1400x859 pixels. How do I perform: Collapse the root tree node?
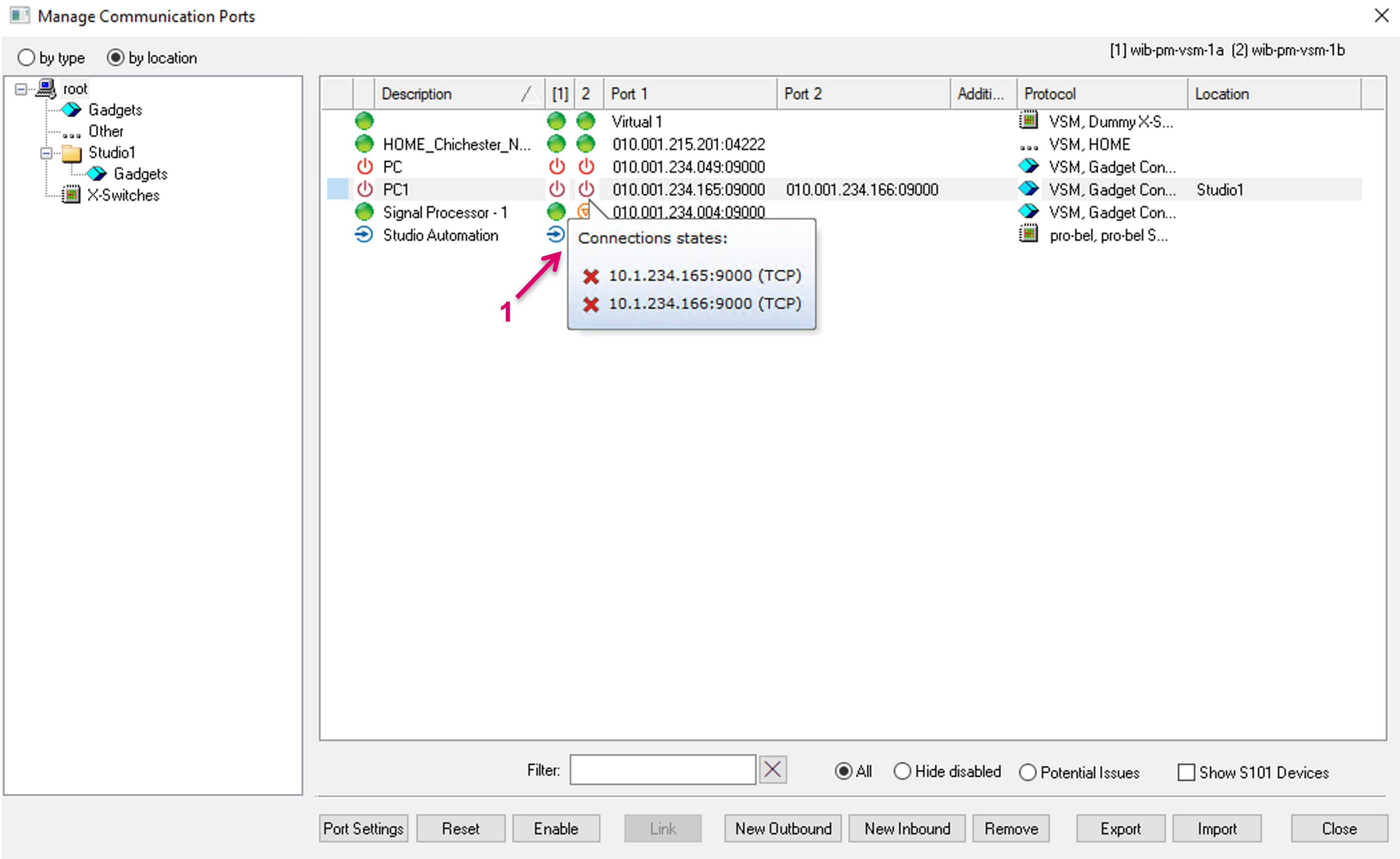(21, 89)
